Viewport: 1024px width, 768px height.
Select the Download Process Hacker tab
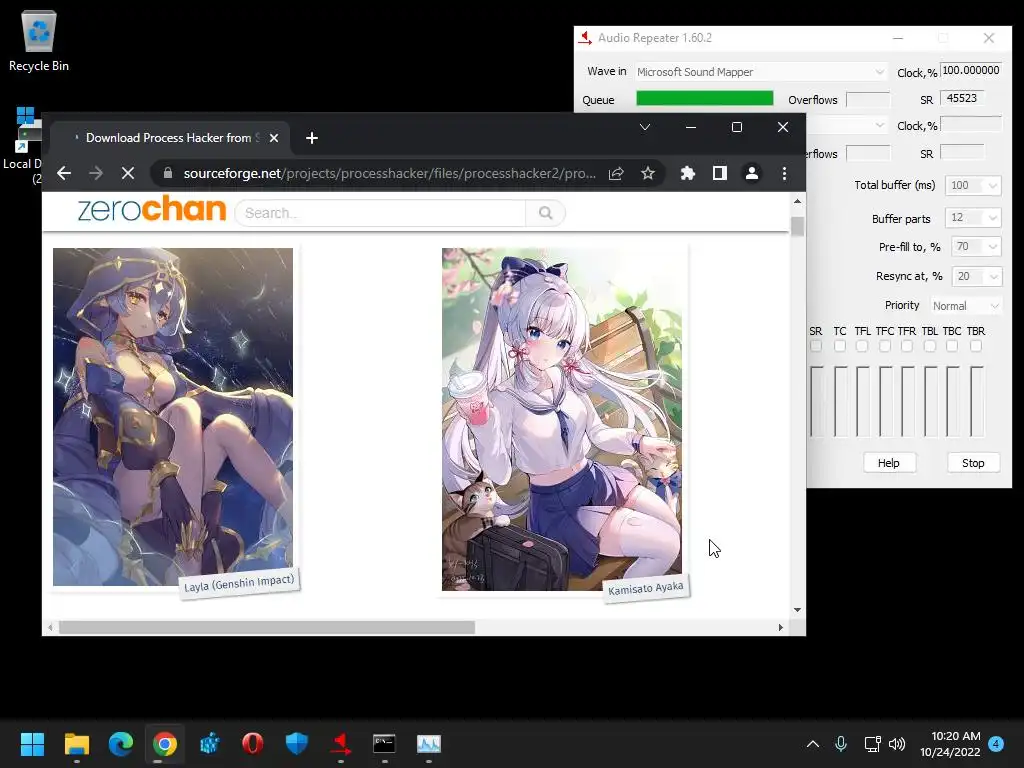pyautogui.click(x=170, y=138)
